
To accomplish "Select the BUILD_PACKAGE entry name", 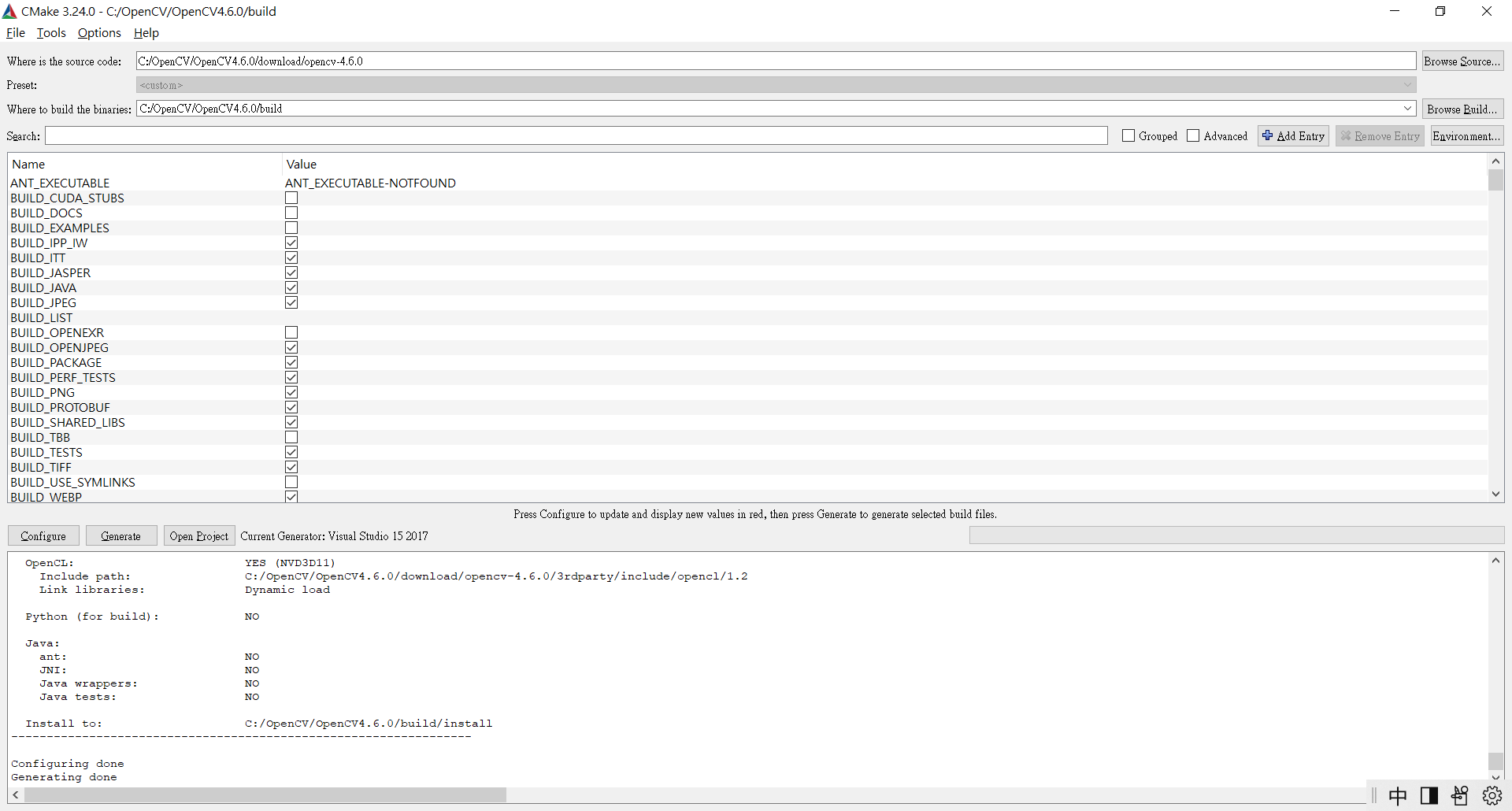I will click(56, 362).
